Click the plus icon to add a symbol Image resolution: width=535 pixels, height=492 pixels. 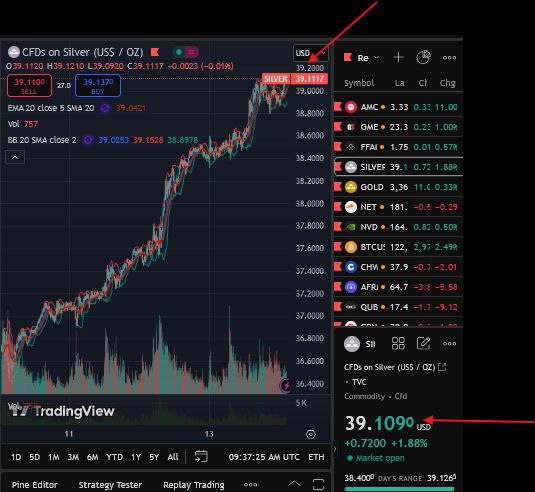pos(398,57)
